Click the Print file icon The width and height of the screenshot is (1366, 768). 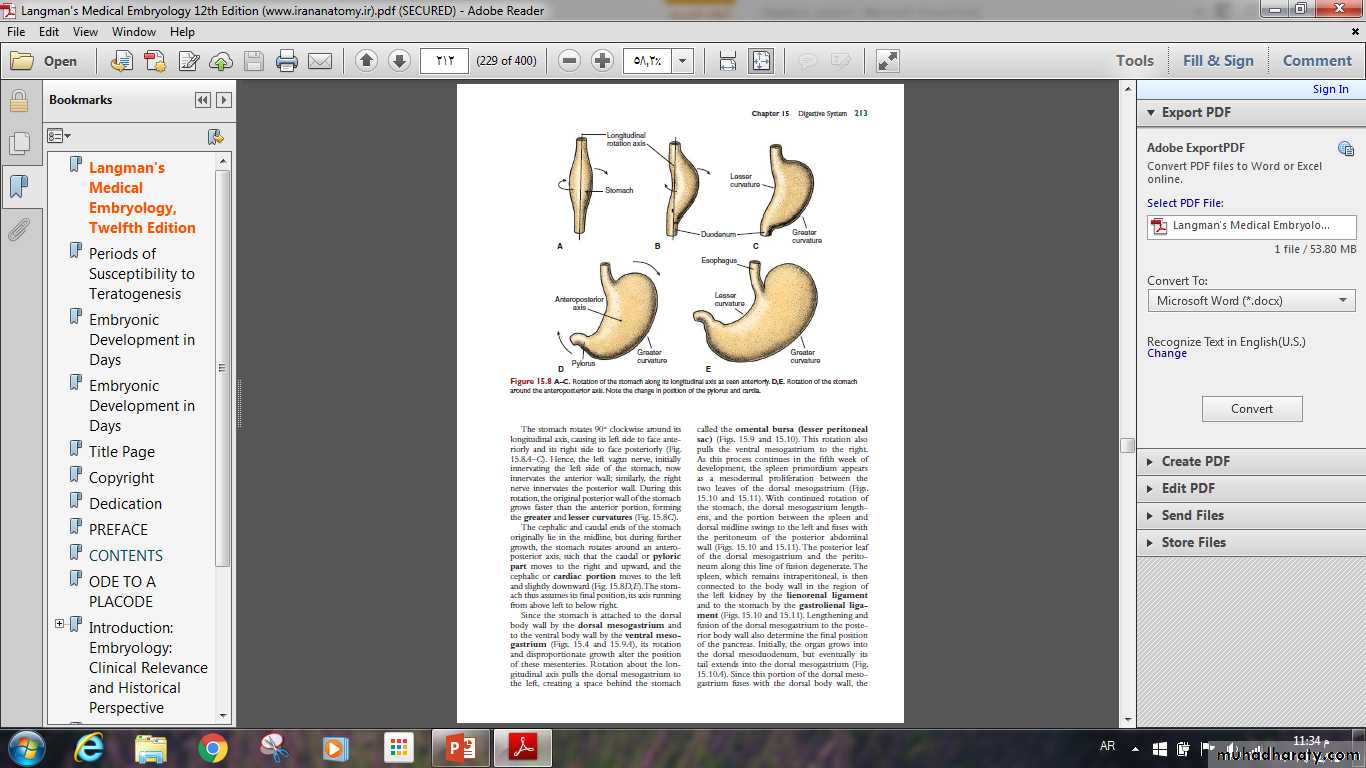coord(287,61)
